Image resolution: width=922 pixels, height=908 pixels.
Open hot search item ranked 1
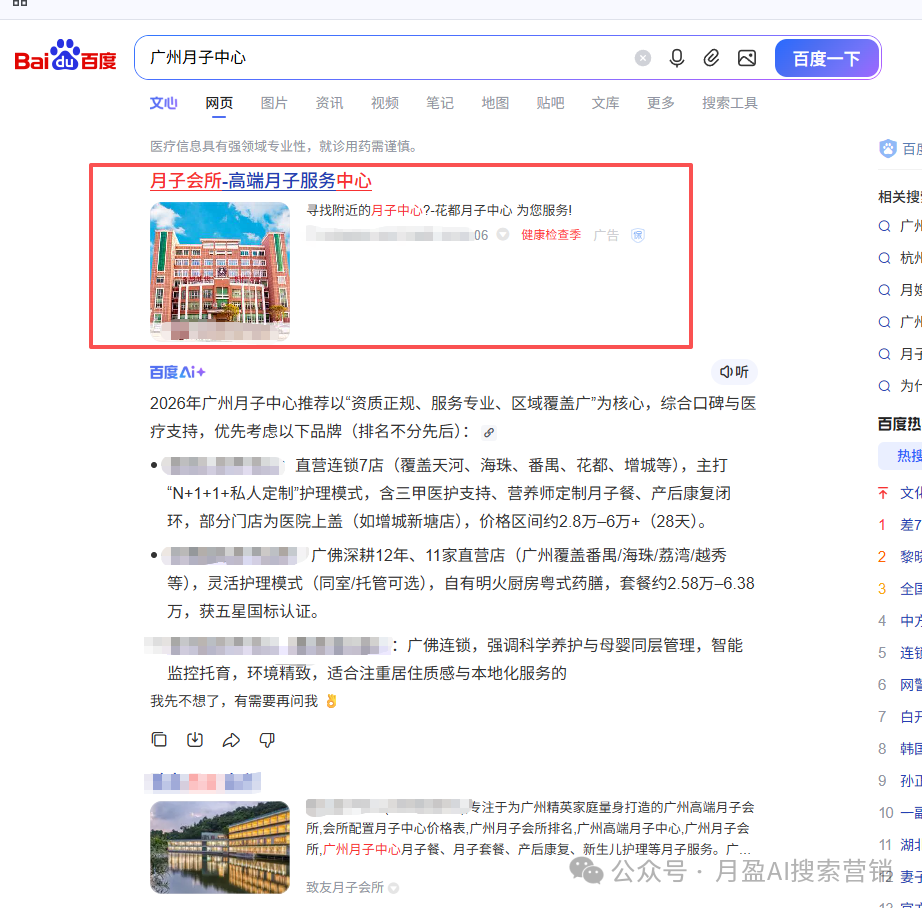(910, 525)
